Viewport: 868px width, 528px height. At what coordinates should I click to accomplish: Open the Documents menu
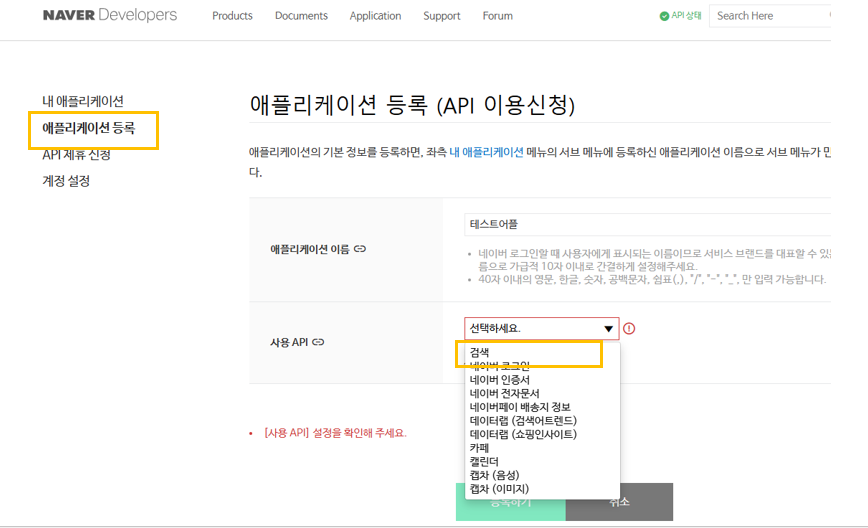pyautogui.click(x=301, y=16)
